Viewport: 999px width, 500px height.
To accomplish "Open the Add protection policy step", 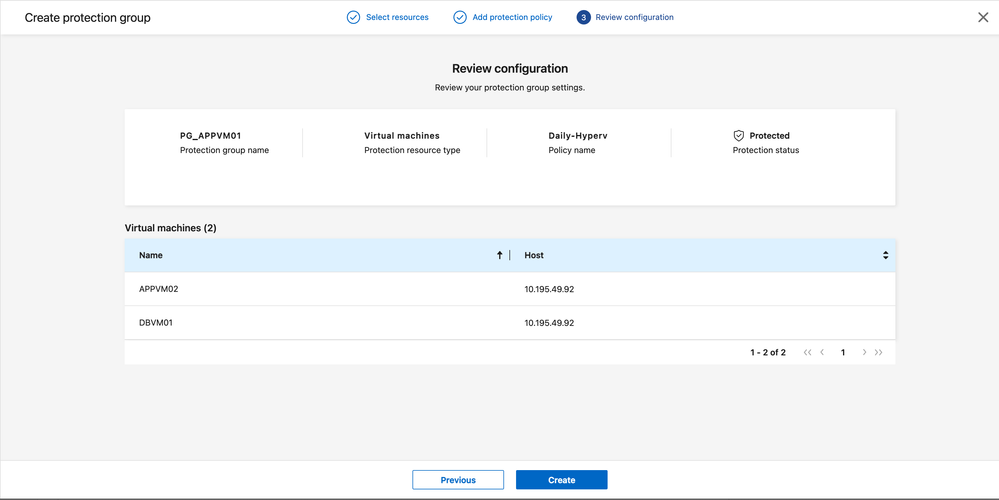I will coord(512,17).
